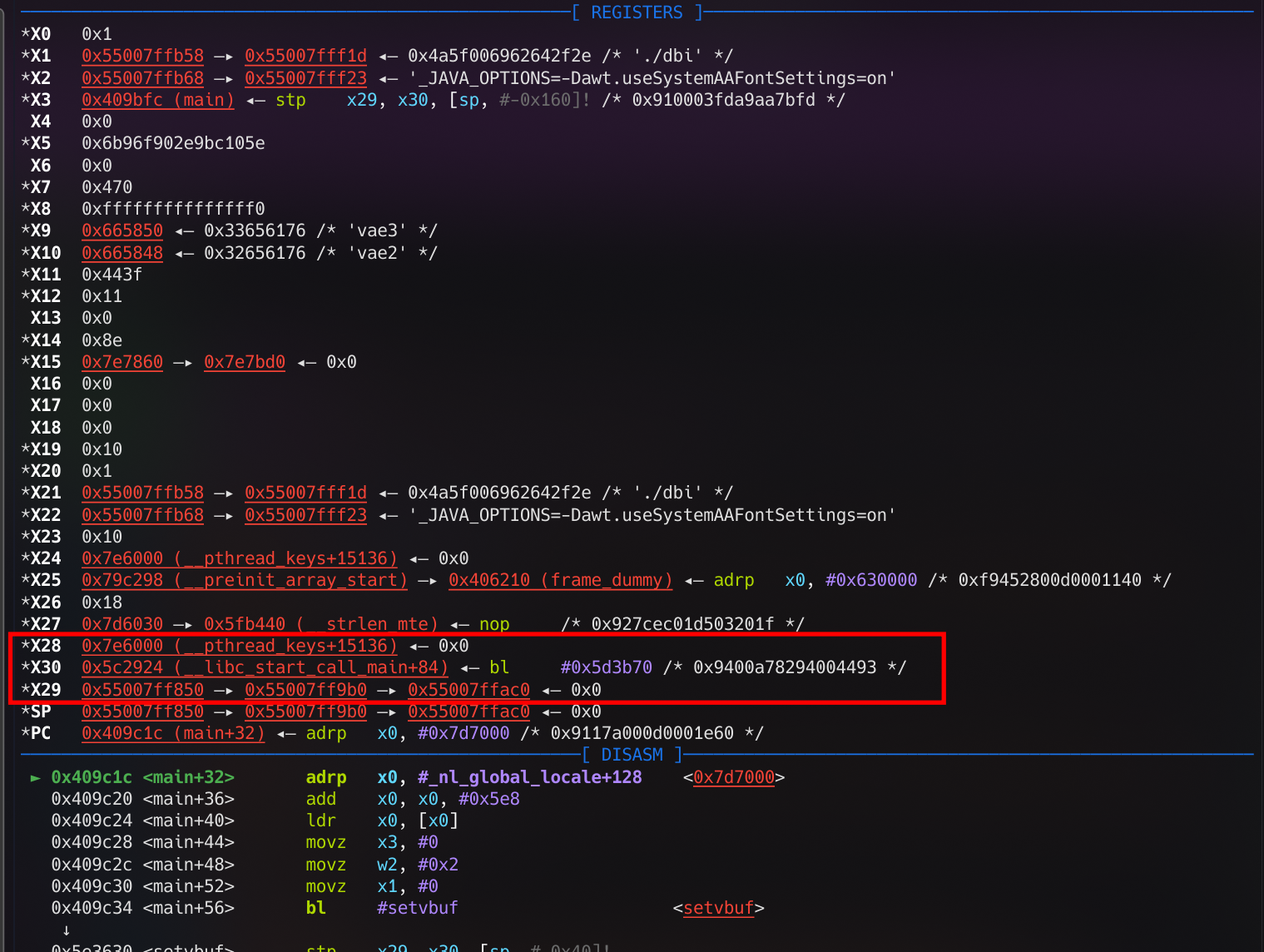Click the #setvbuf operand at main+56
The image size is (1264, 952).
pos(418,908)
